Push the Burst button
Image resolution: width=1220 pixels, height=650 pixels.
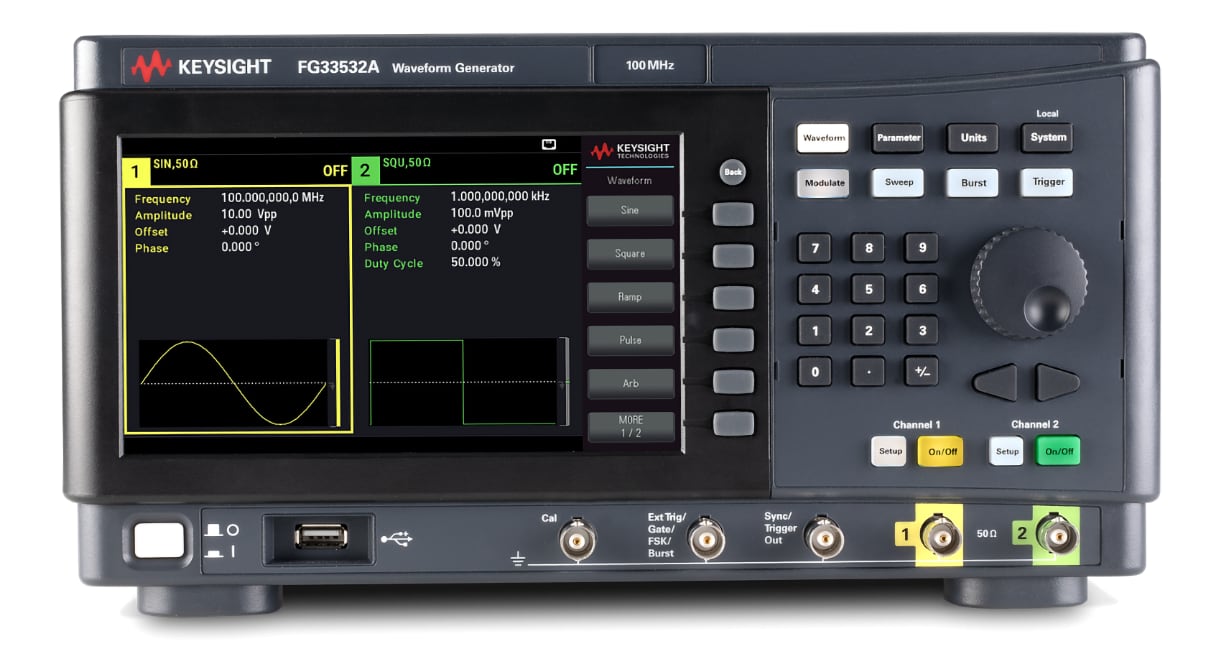click(973, 183)
